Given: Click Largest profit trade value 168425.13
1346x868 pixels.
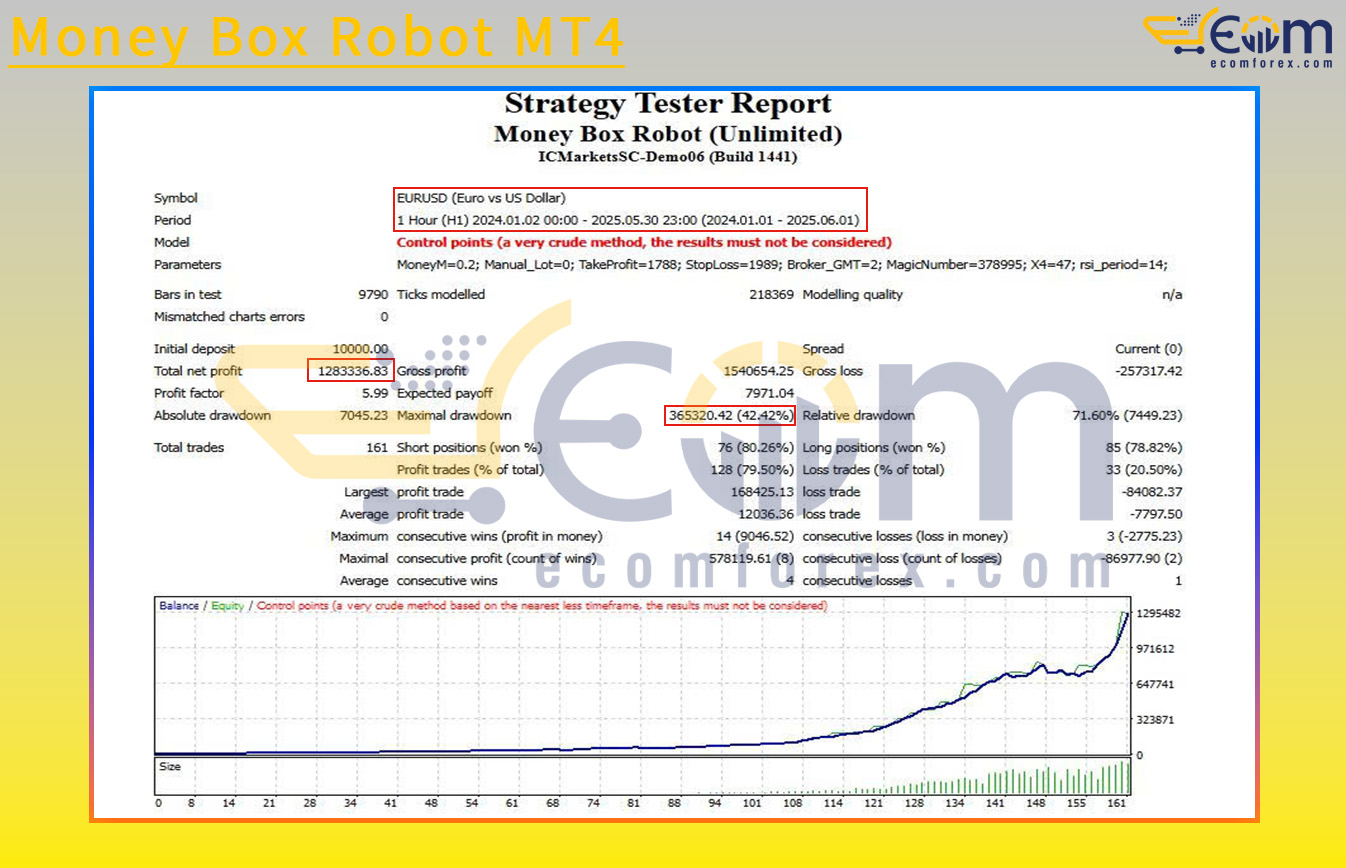Looking at the screenshot, I should (763, 492).
